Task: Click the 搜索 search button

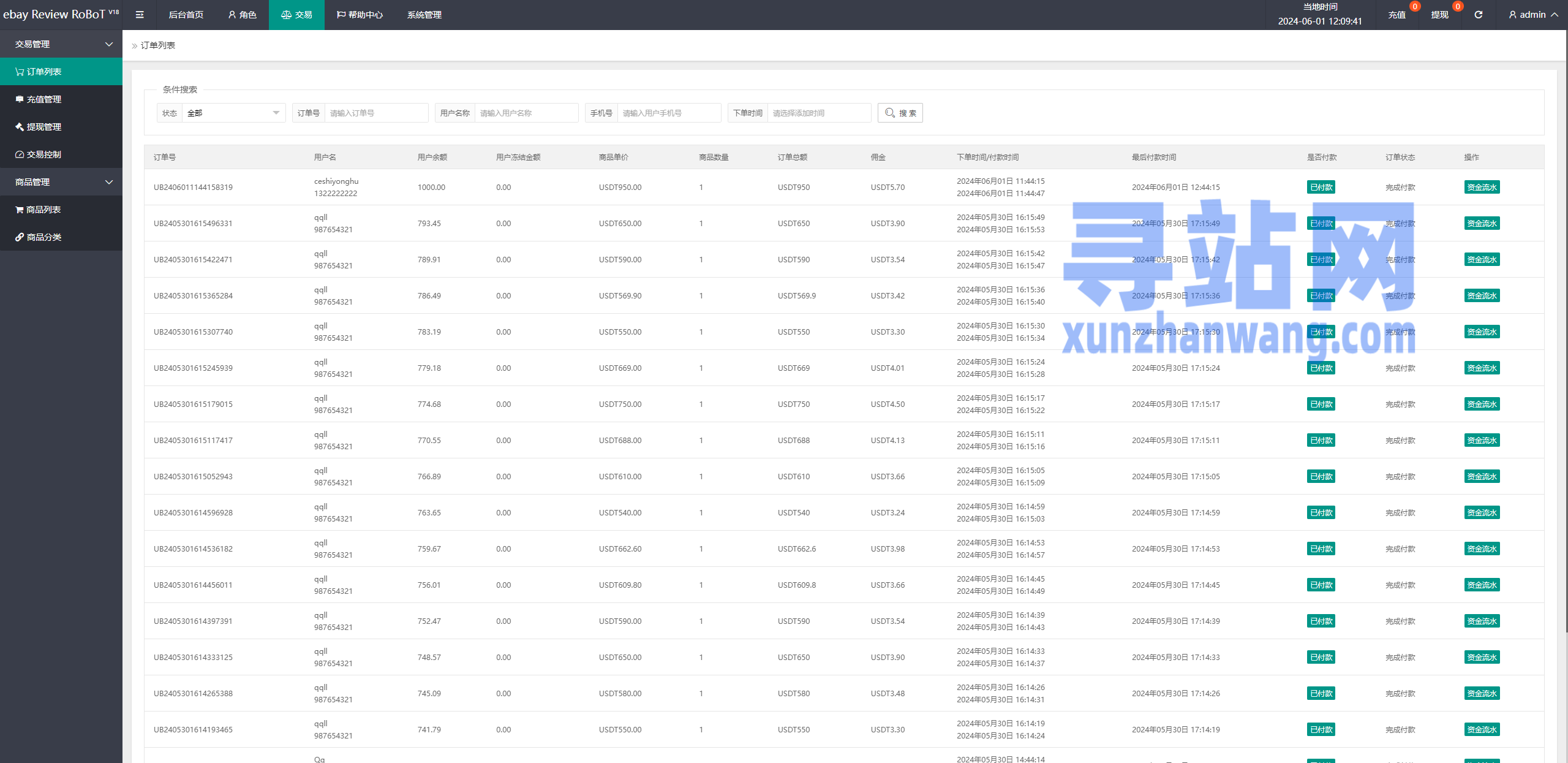Action: pos(900,113)
